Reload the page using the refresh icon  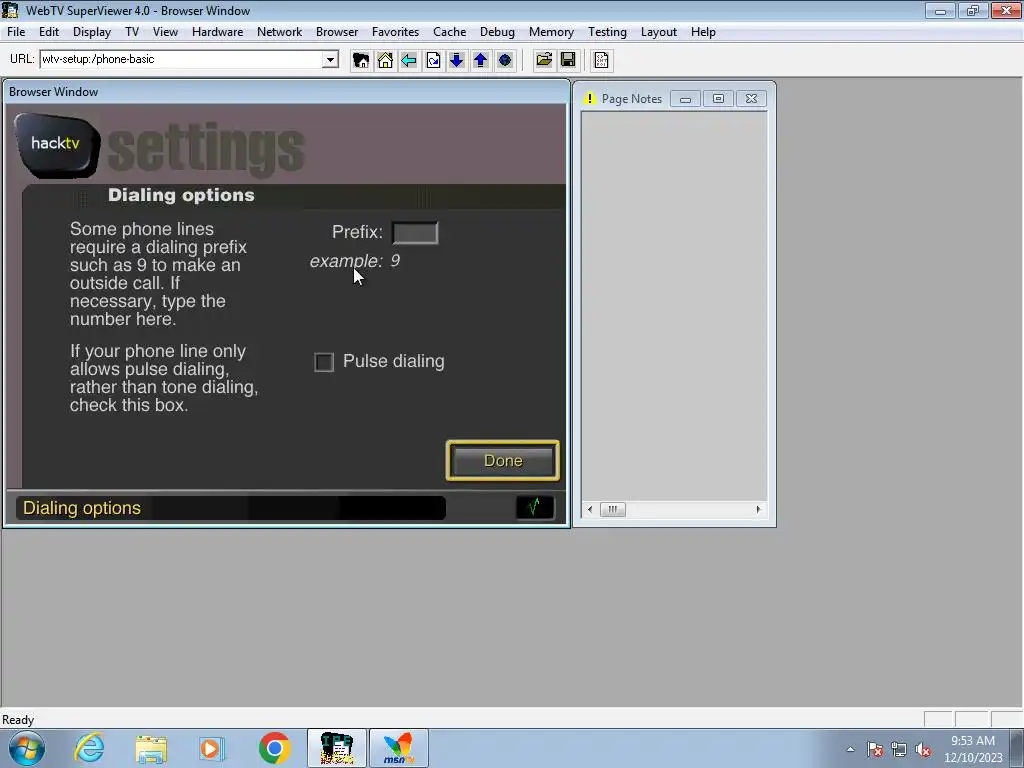coord(433,60)
